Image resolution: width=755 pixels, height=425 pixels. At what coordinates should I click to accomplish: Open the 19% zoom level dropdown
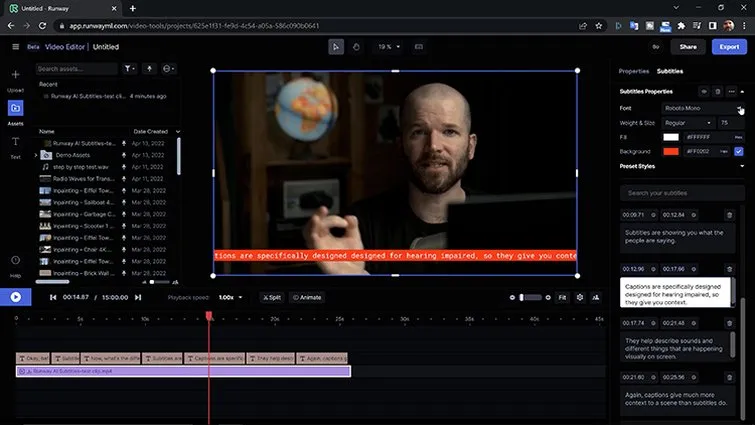click(x=389, y=46)
